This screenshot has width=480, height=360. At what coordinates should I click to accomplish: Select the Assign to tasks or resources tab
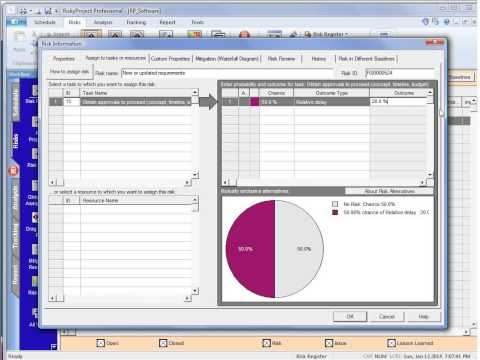pyautogui.click(x=115, y=58)
